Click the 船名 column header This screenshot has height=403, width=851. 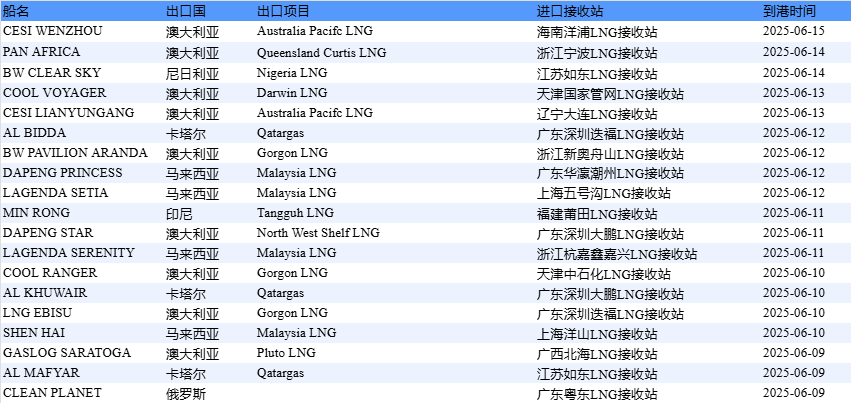click(x=17, y=11)
